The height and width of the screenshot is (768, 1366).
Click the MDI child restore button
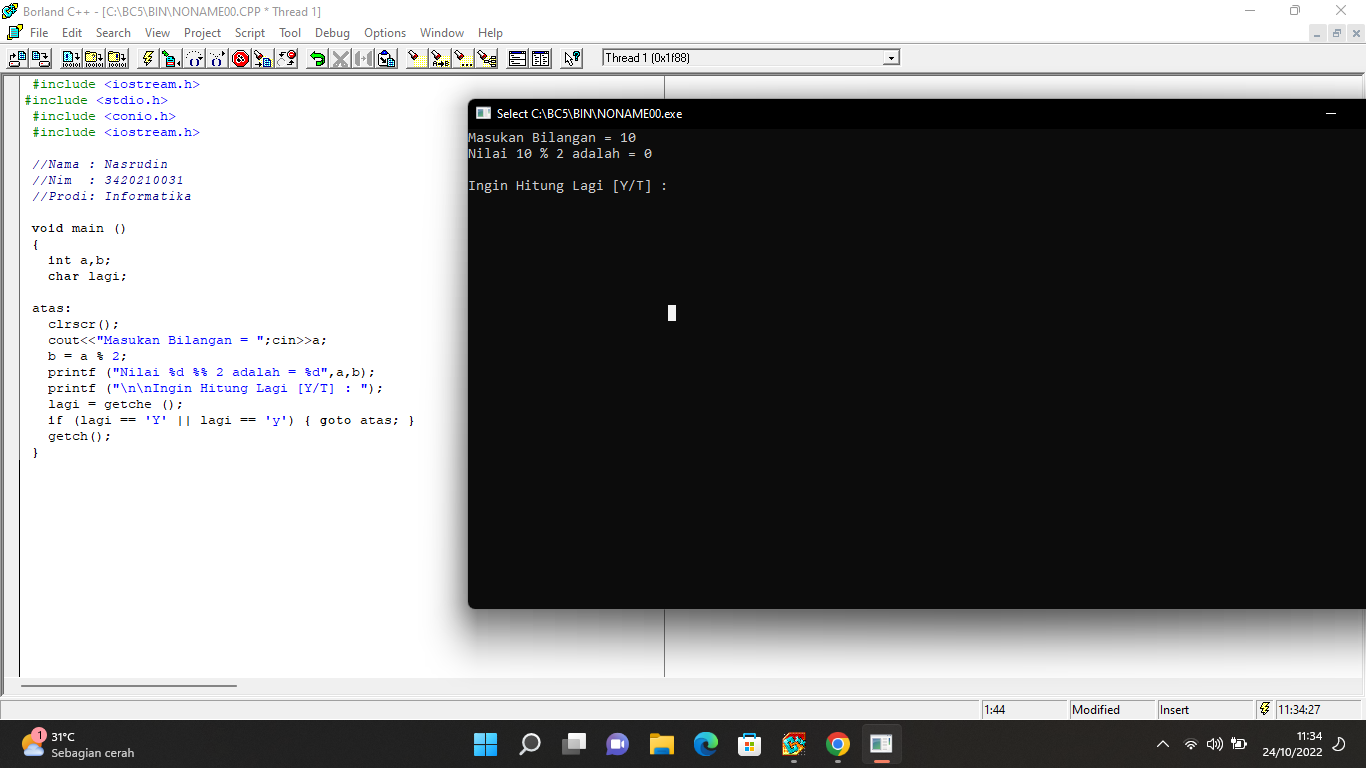click(1337, 33)
